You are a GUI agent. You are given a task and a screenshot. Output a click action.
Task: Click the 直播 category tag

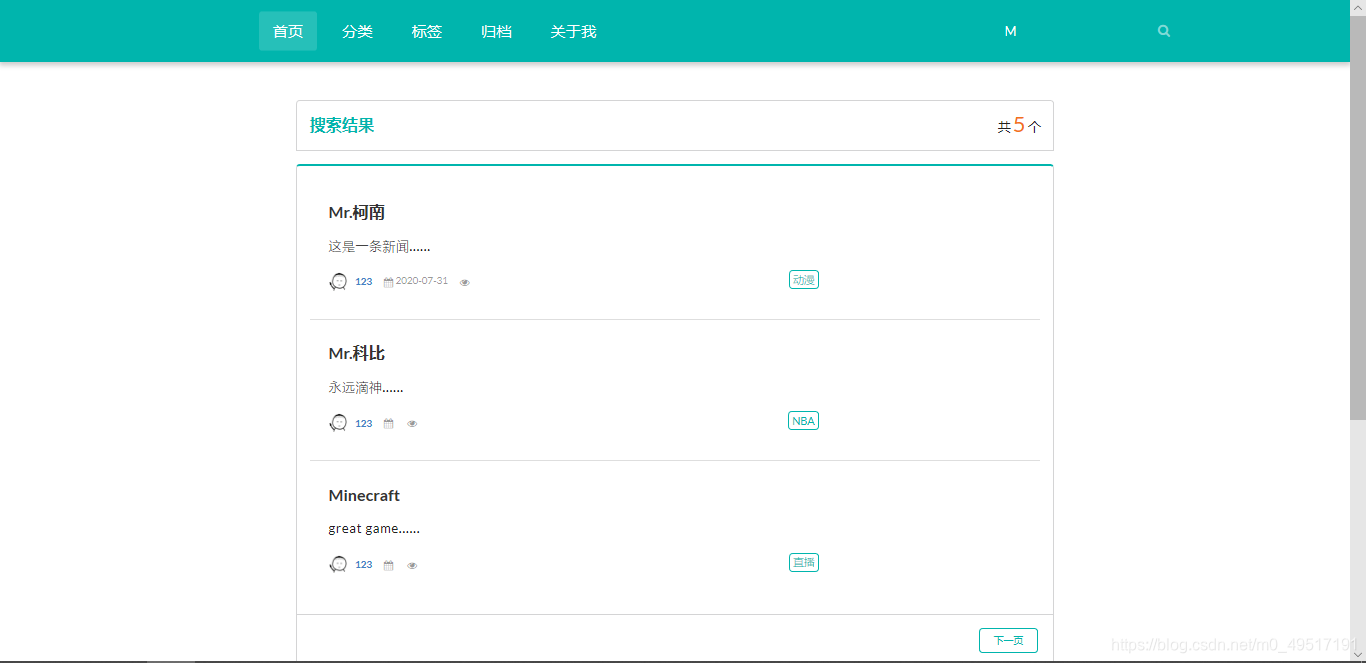click(804, 562)
